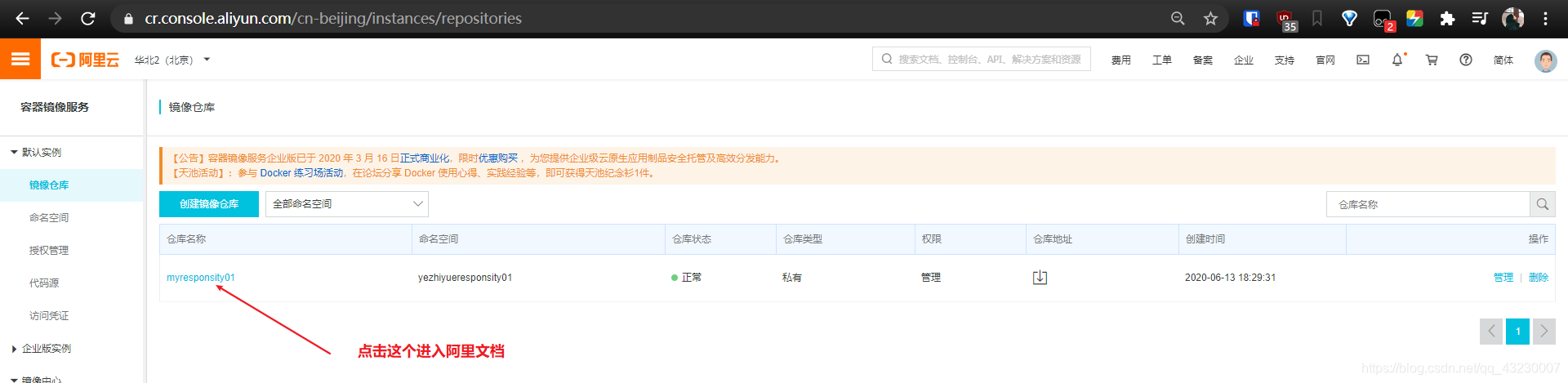The height and width of the screenshot is (383, 1568).
Task: Click the 优惠购买 announcement link
Action: click(498, 158)
